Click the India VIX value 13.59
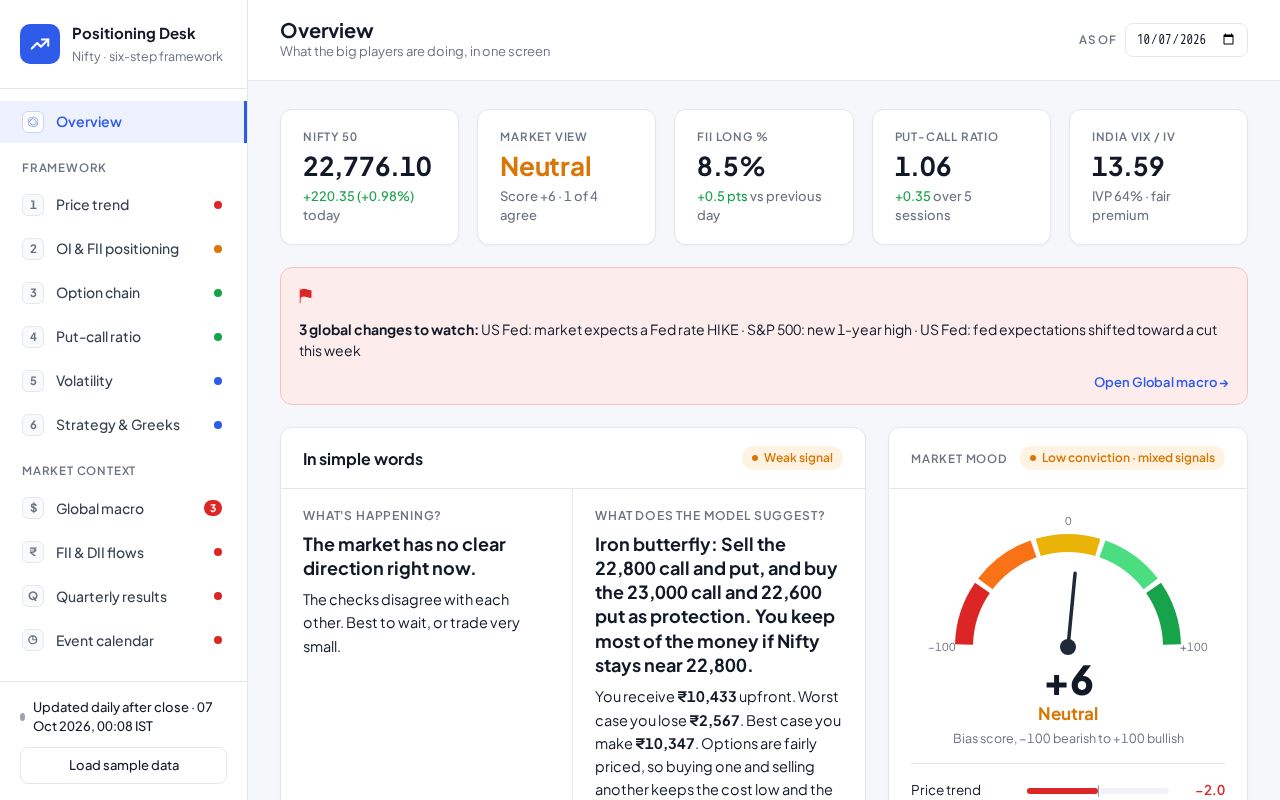This screenshot has height=800, width=1280. point(1128,166)
